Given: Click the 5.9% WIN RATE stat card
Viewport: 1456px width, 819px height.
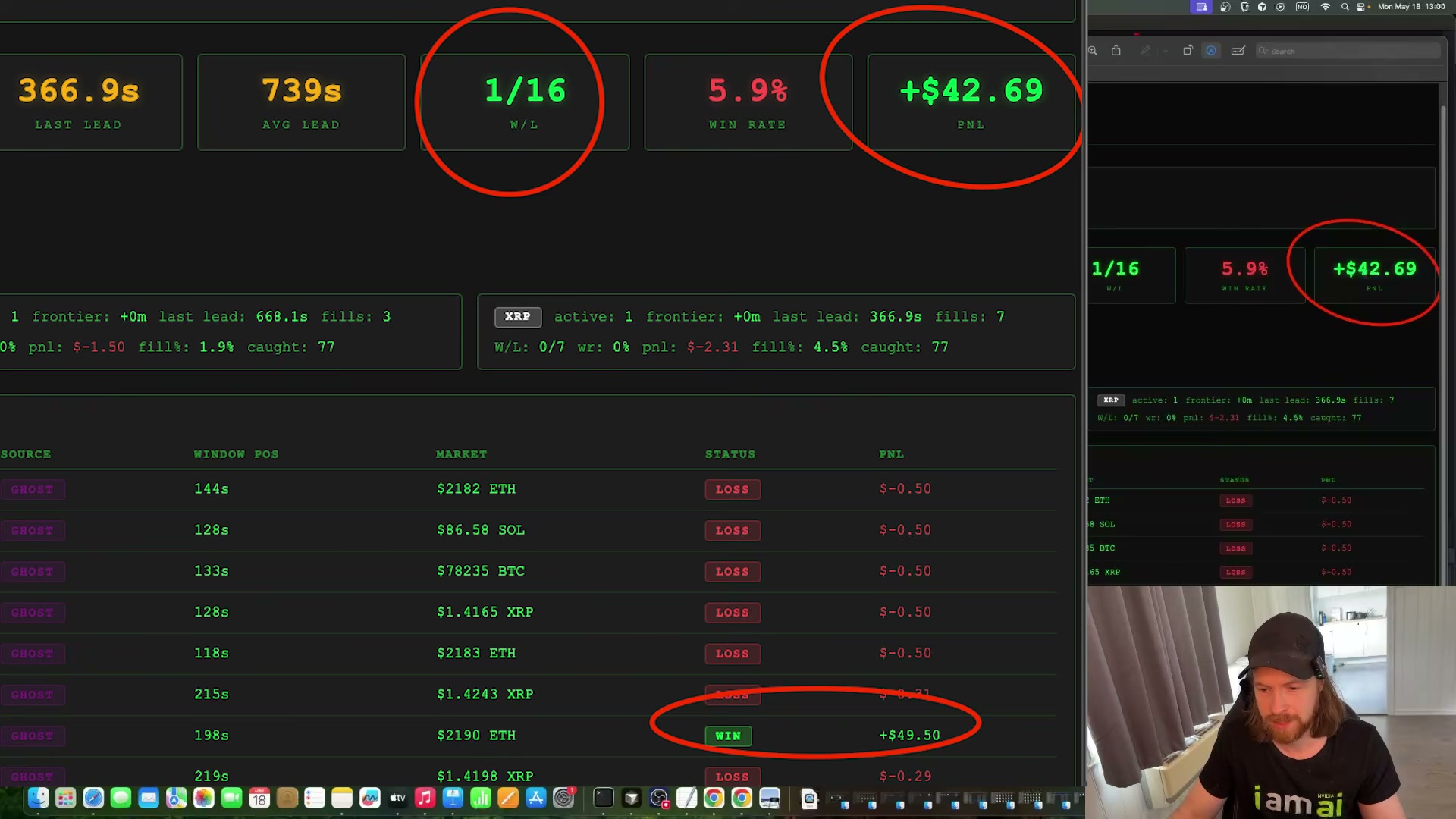Looking at the screenshot, I should [748, 102].
